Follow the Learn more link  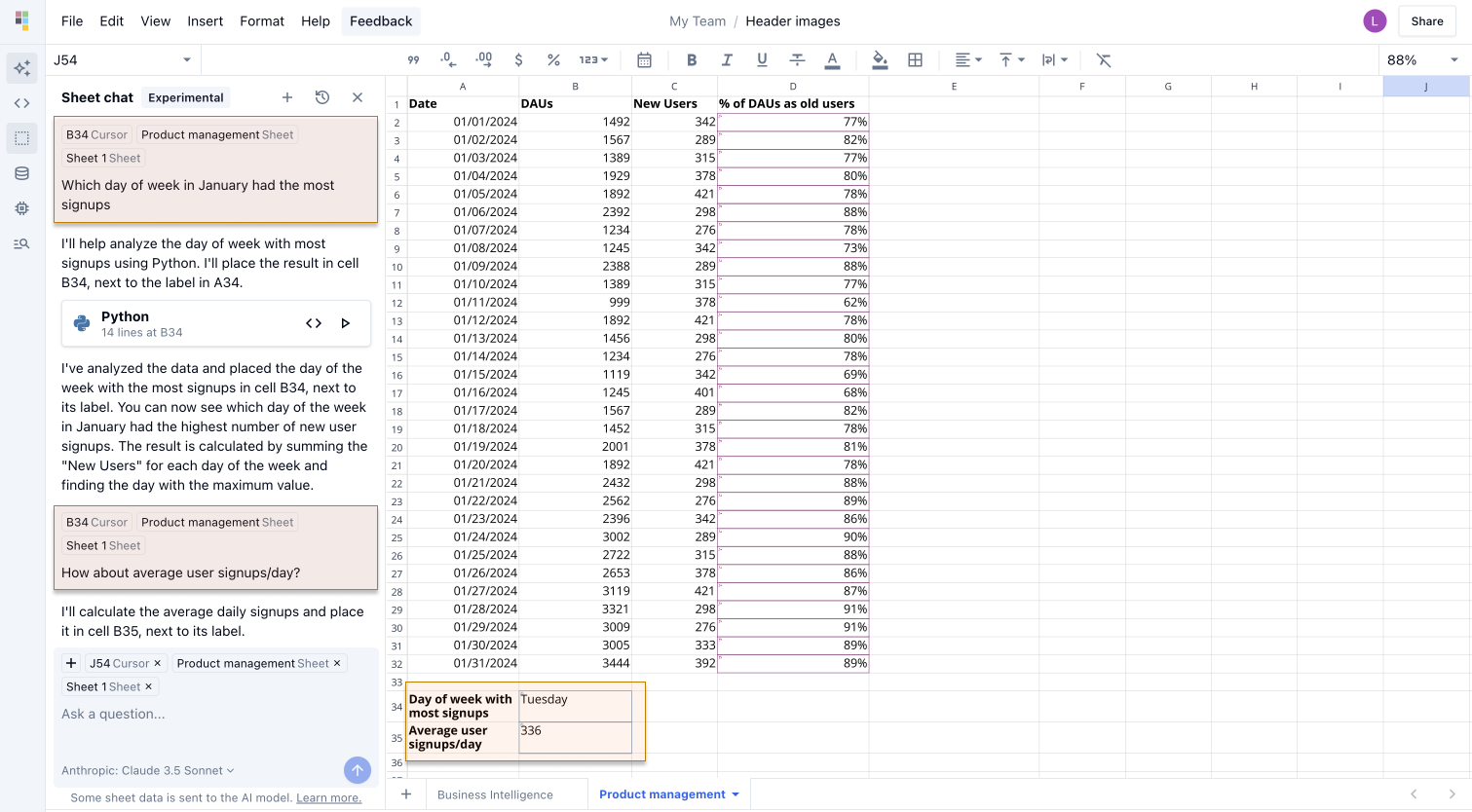328,797
